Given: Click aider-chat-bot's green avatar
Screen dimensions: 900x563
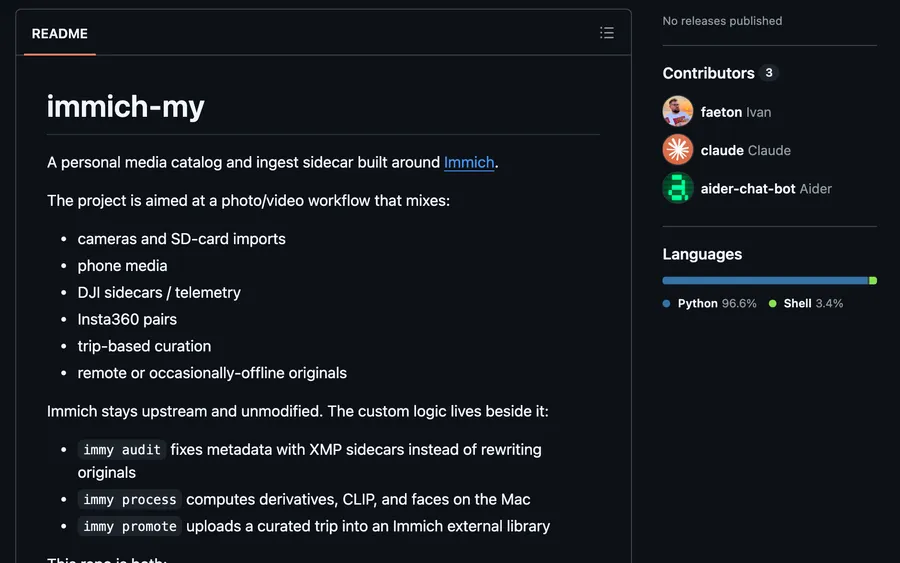Looking at the screenshot, I should tap(678, 188).
